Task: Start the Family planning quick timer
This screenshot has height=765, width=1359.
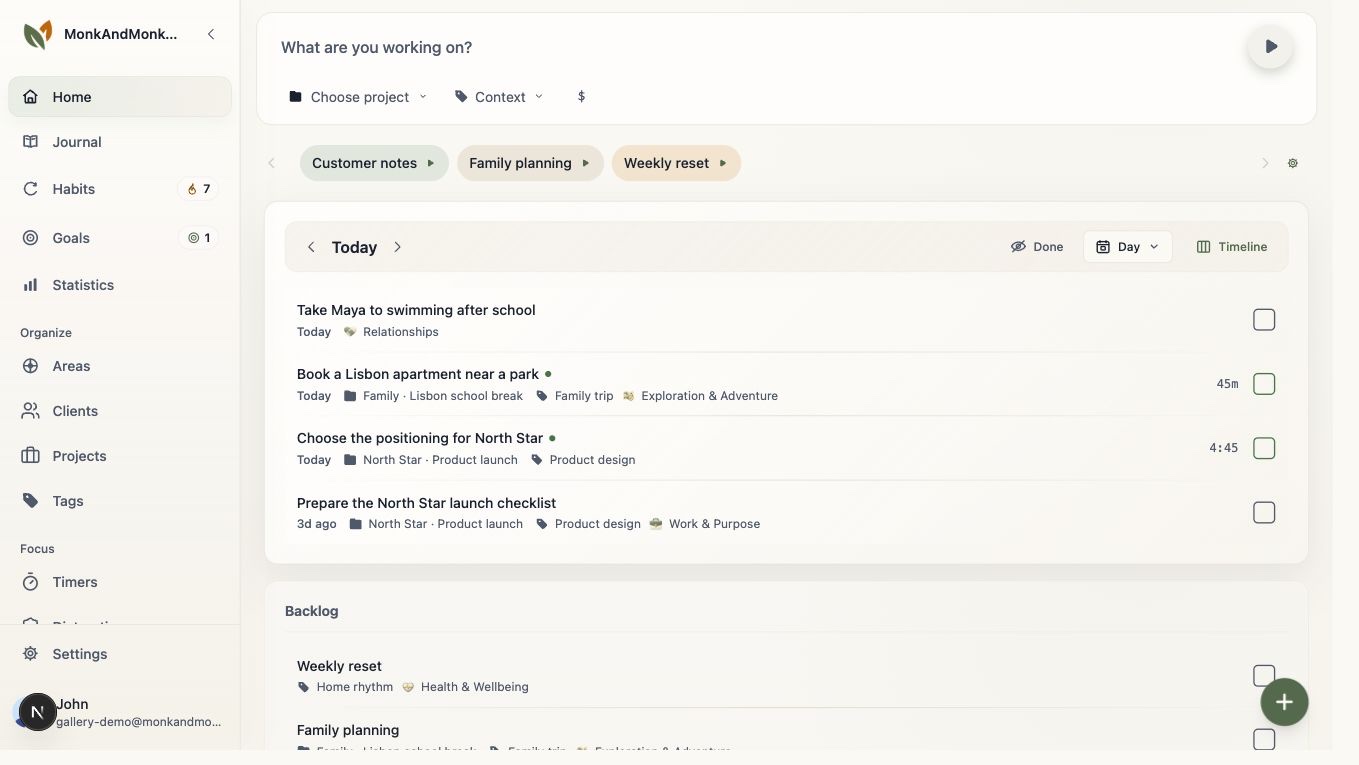Action: [530, 163]
